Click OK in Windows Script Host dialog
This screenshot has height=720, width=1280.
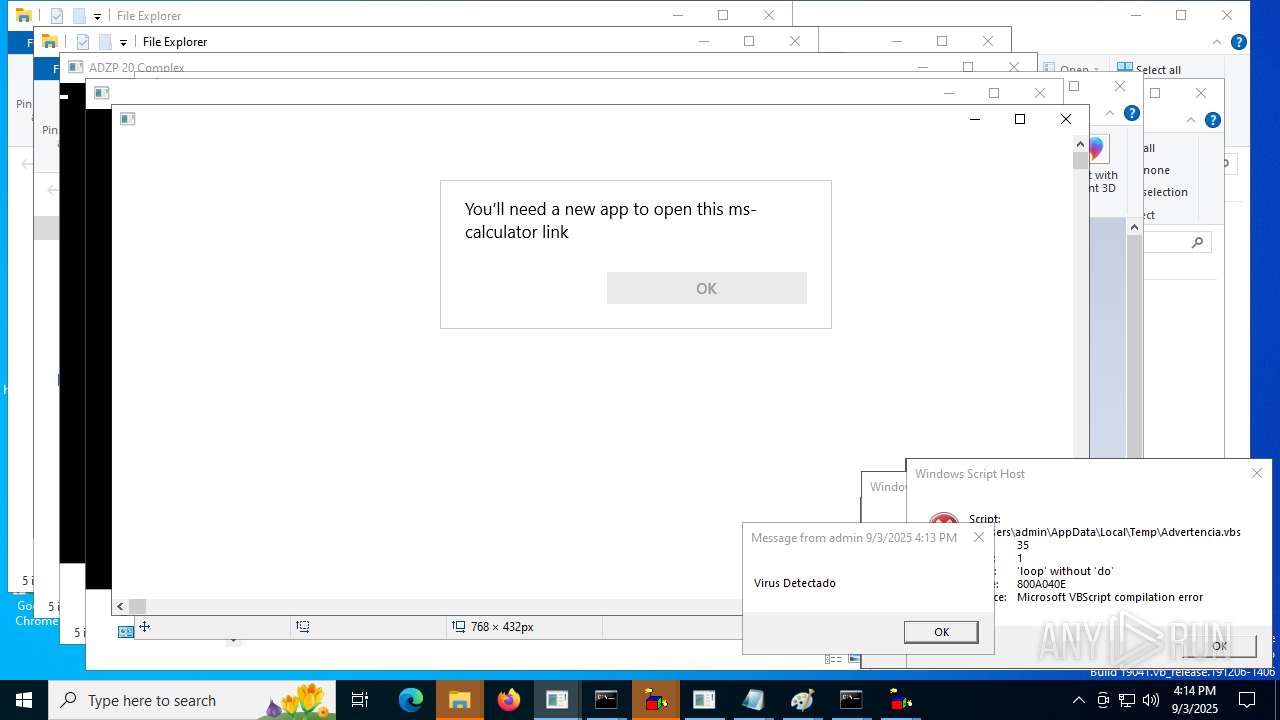1219,646
